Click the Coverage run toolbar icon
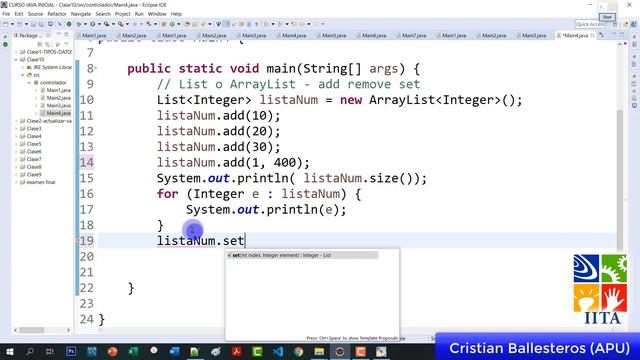Screen dimensions: 640x360 107,24
